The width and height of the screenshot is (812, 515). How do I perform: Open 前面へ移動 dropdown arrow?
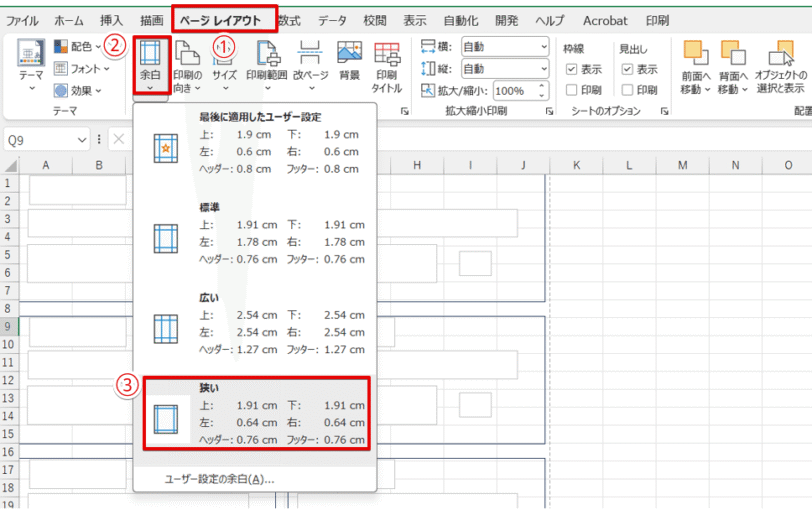coord(707,90)
